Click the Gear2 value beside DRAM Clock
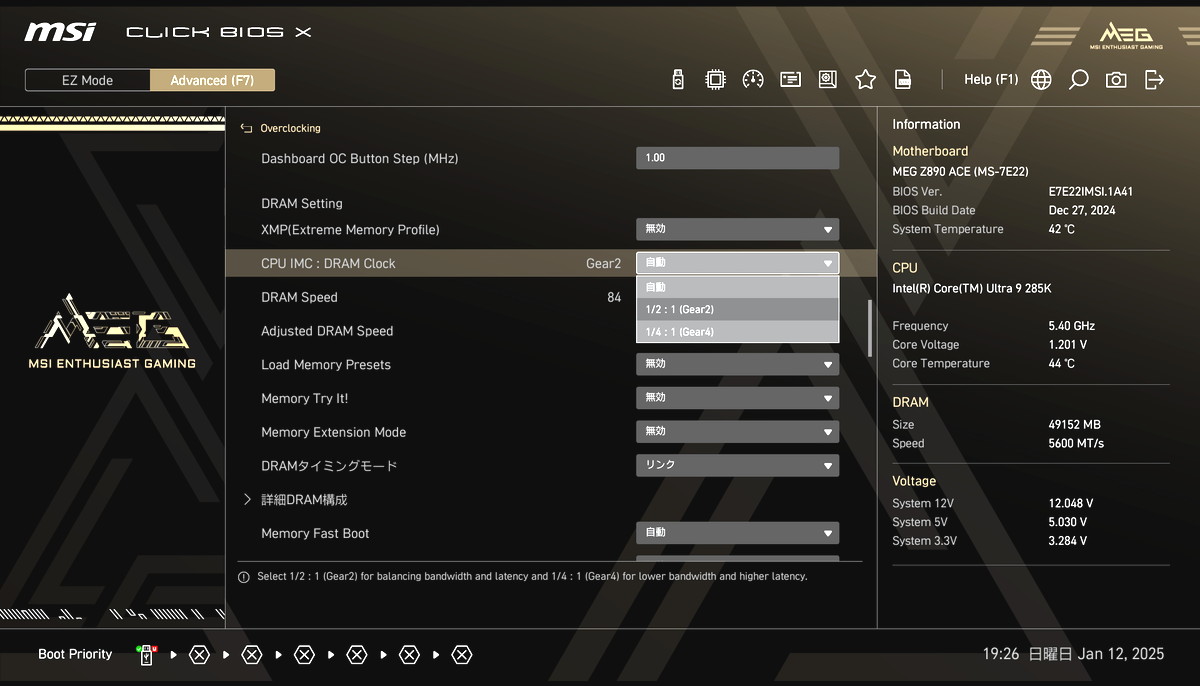1200x686 pixels. click(x=603, y=263)
